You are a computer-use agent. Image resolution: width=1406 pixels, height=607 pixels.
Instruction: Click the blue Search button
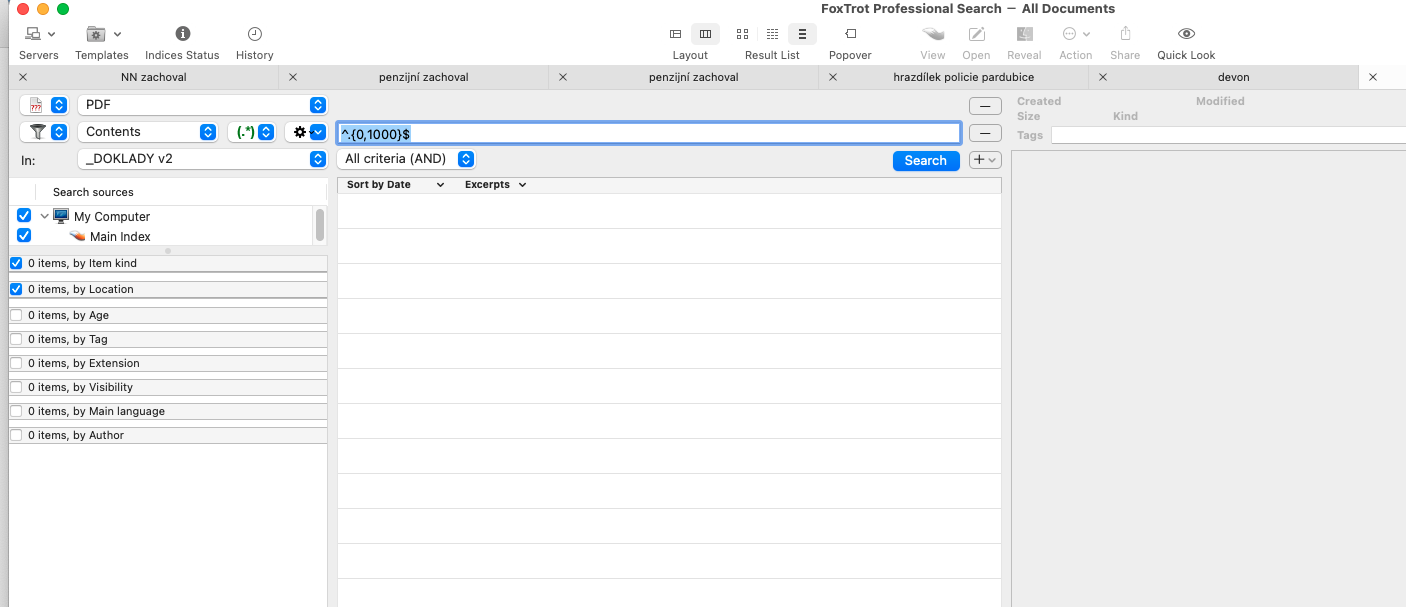point(925,161)
